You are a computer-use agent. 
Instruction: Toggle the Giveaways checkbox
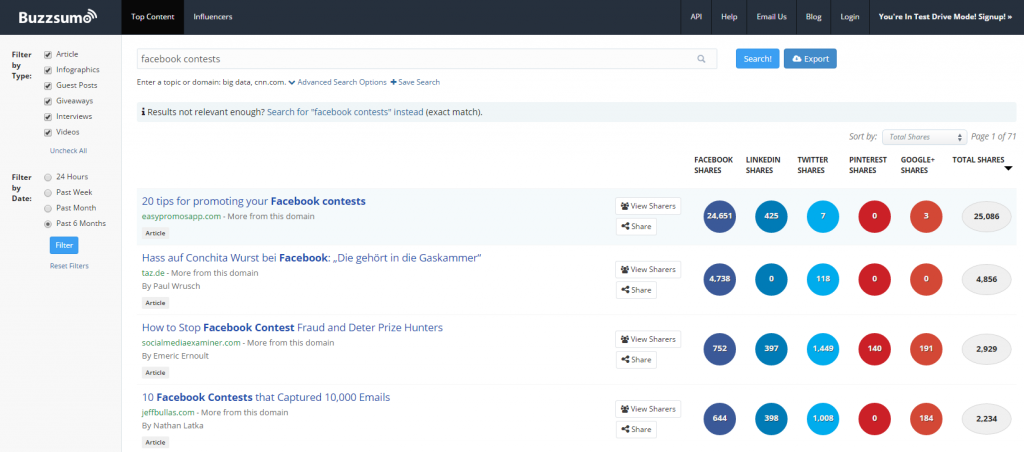(48, 101)
